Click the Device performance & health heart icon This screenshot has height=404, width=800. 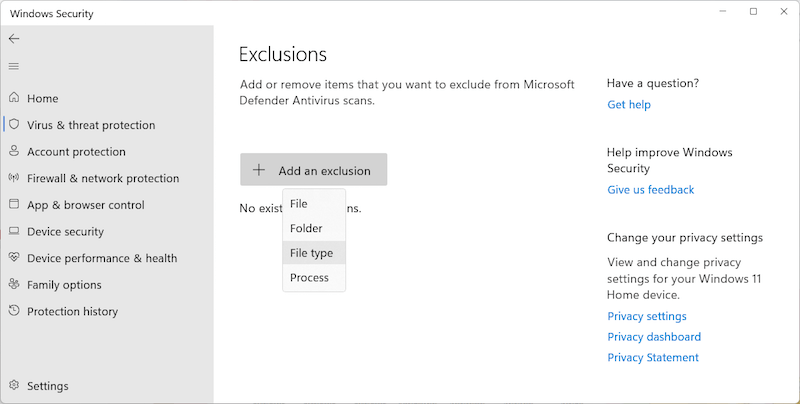[x=14, y=258]
